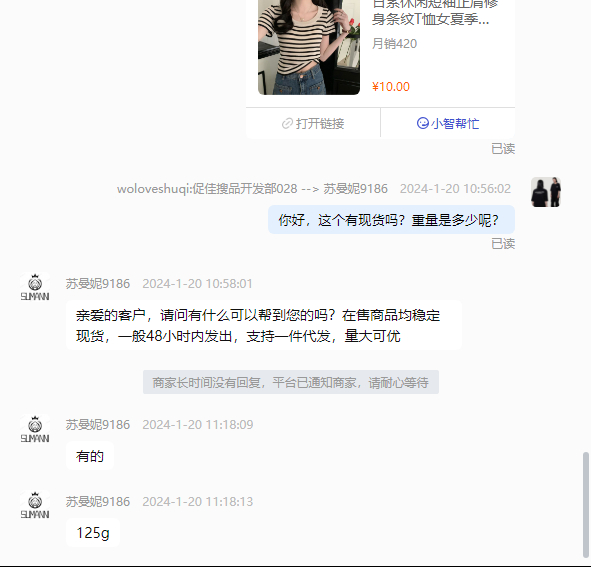Open the striped T-shirt product thumbnail
The height and width of the screenshot is (567, 591).
pyautogui.click(x=309, y=47)
